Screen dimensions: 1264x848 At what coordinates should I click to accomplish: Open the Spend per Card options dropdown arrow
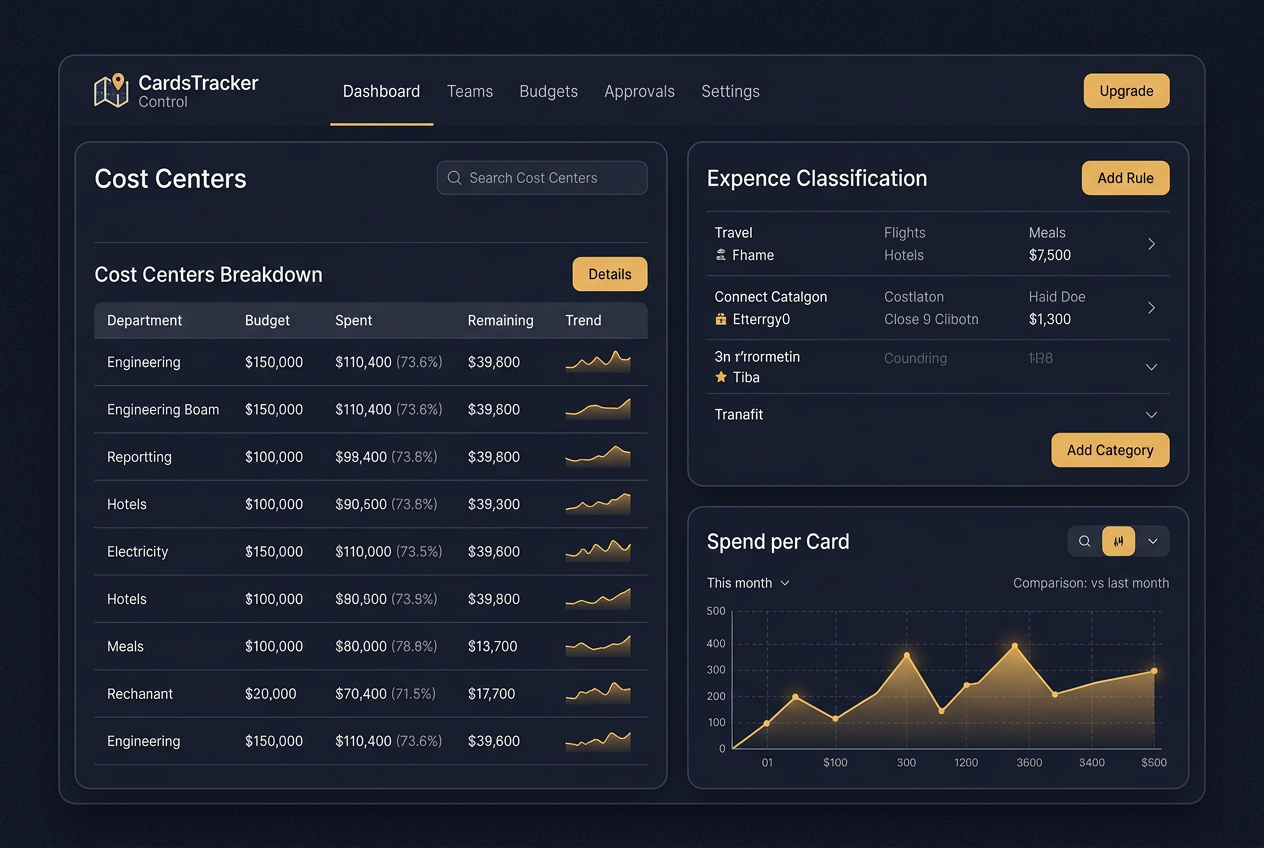click(x=1153, y=542)
